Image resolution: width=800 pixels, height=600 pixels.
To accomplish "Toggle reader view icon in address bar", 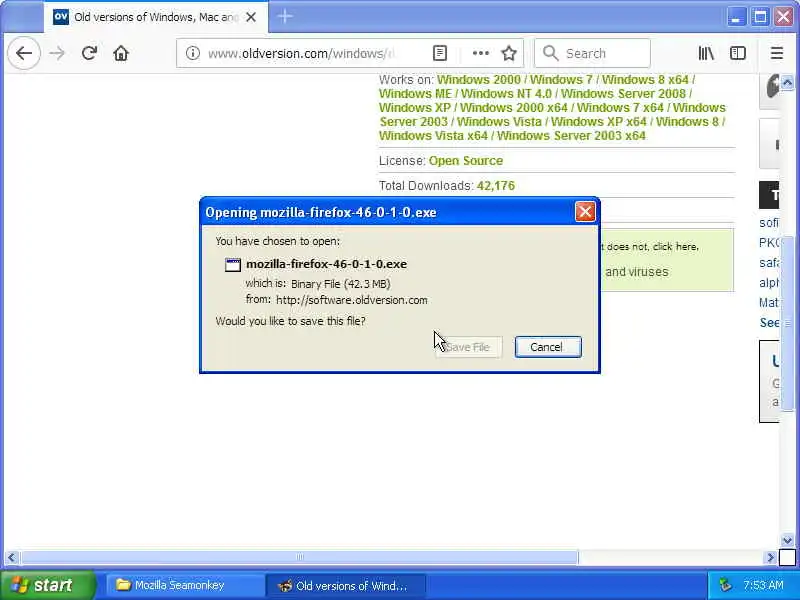I will [x=440, y=53].
